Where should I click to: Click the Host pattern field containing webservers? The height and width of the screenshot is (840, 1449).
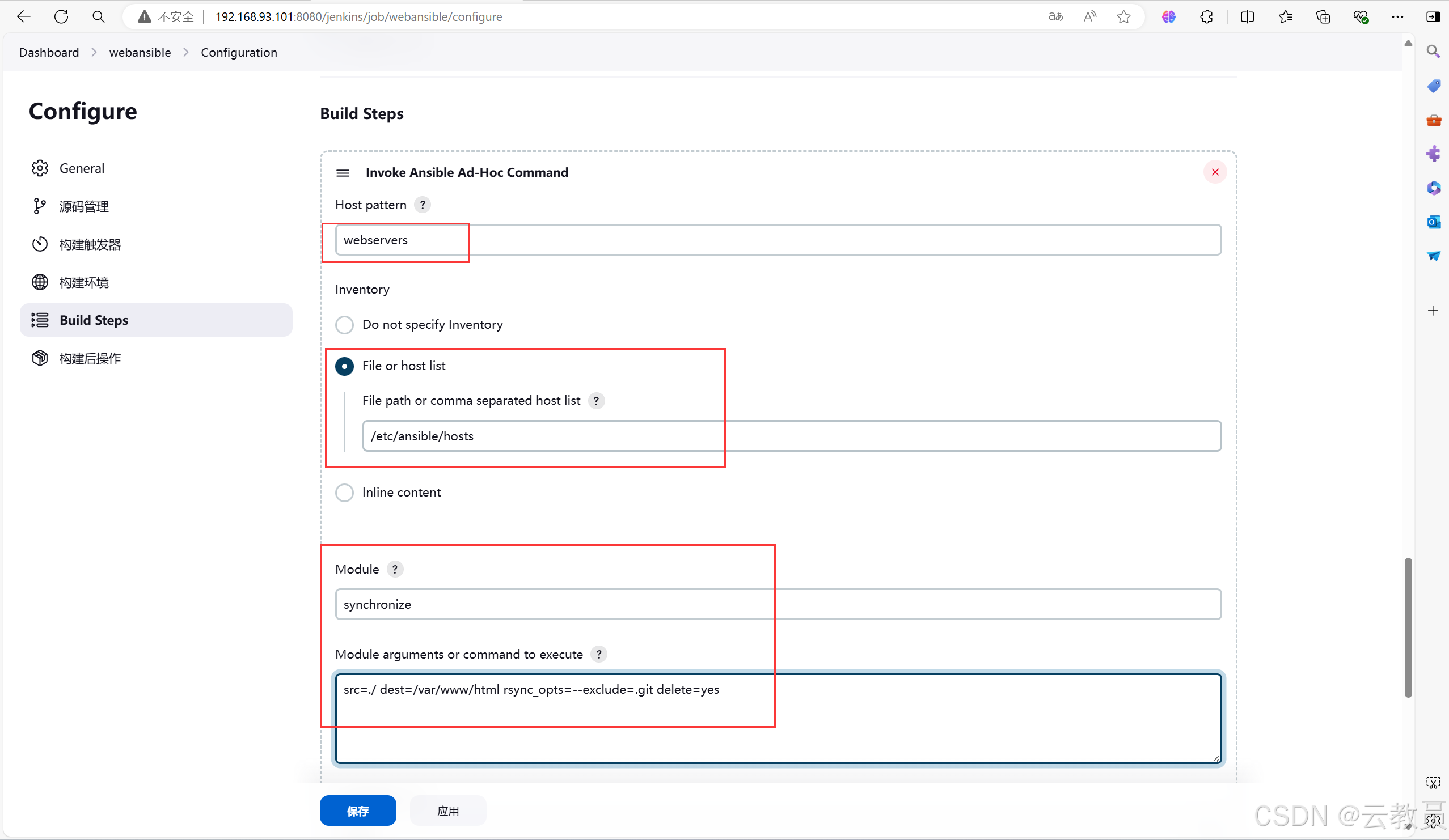pyautogui.click(x=778, y=240)
